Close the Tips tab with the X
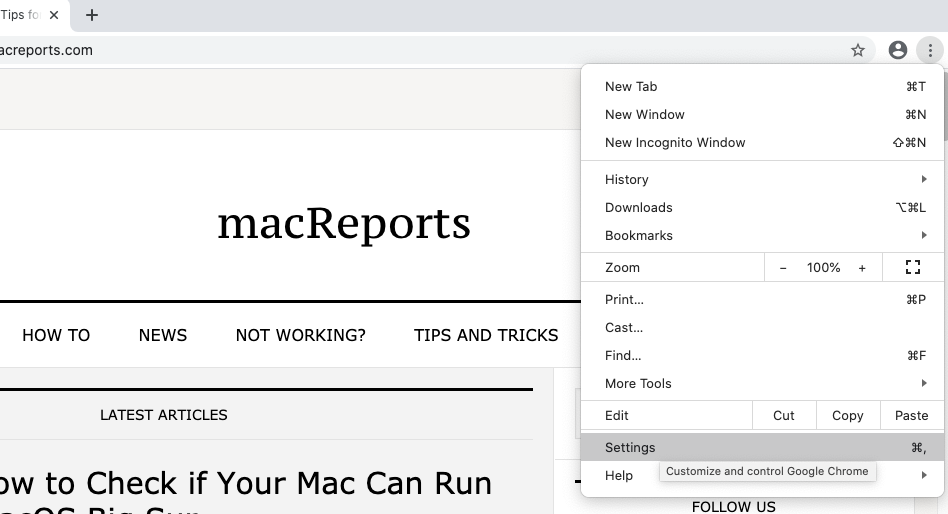The height and width of the screenshot is (514, 948). [x=54, y=15]
